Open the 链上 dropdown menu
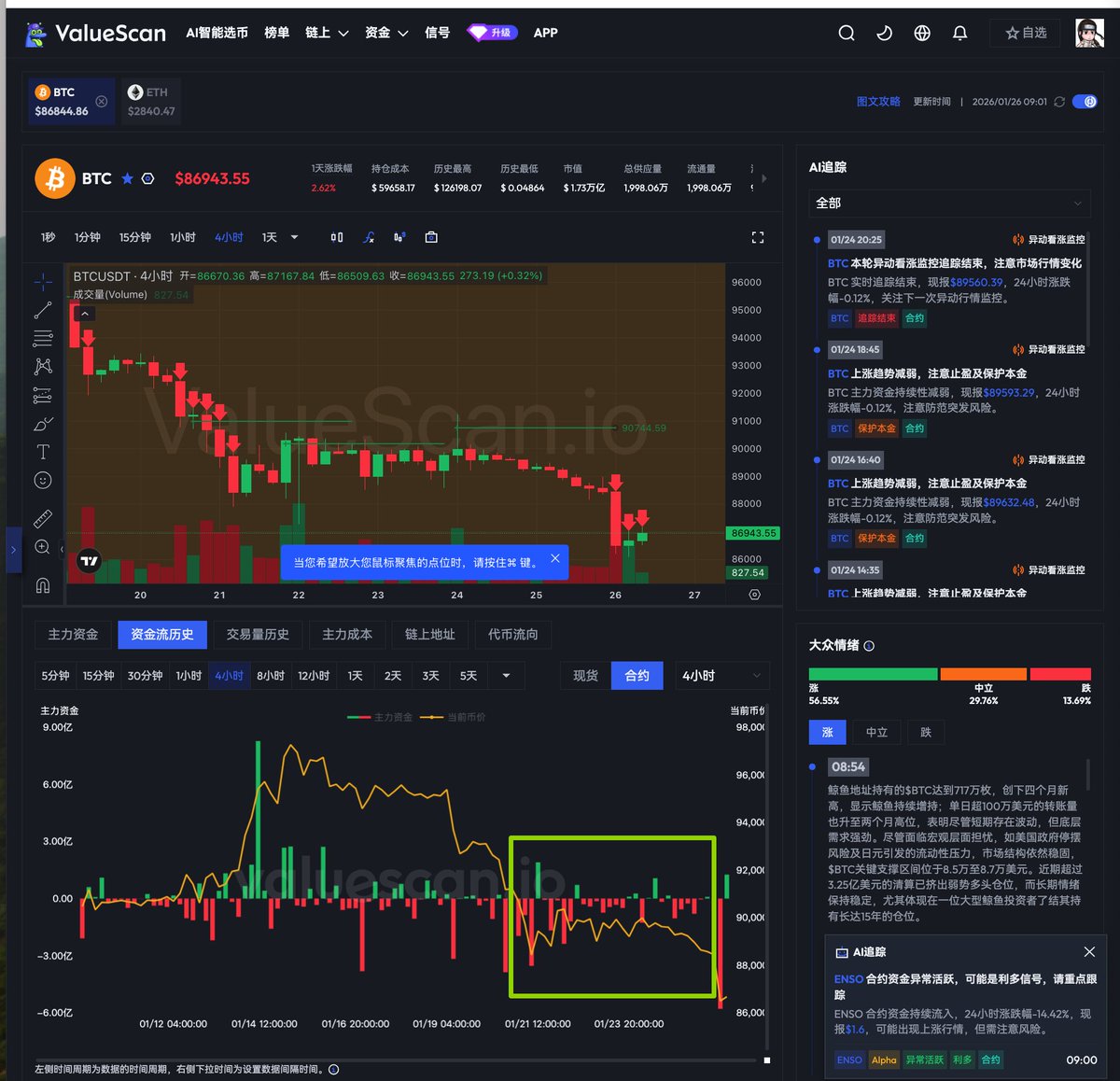This screenshot has width=1120, height=1081. coord(327,33)
